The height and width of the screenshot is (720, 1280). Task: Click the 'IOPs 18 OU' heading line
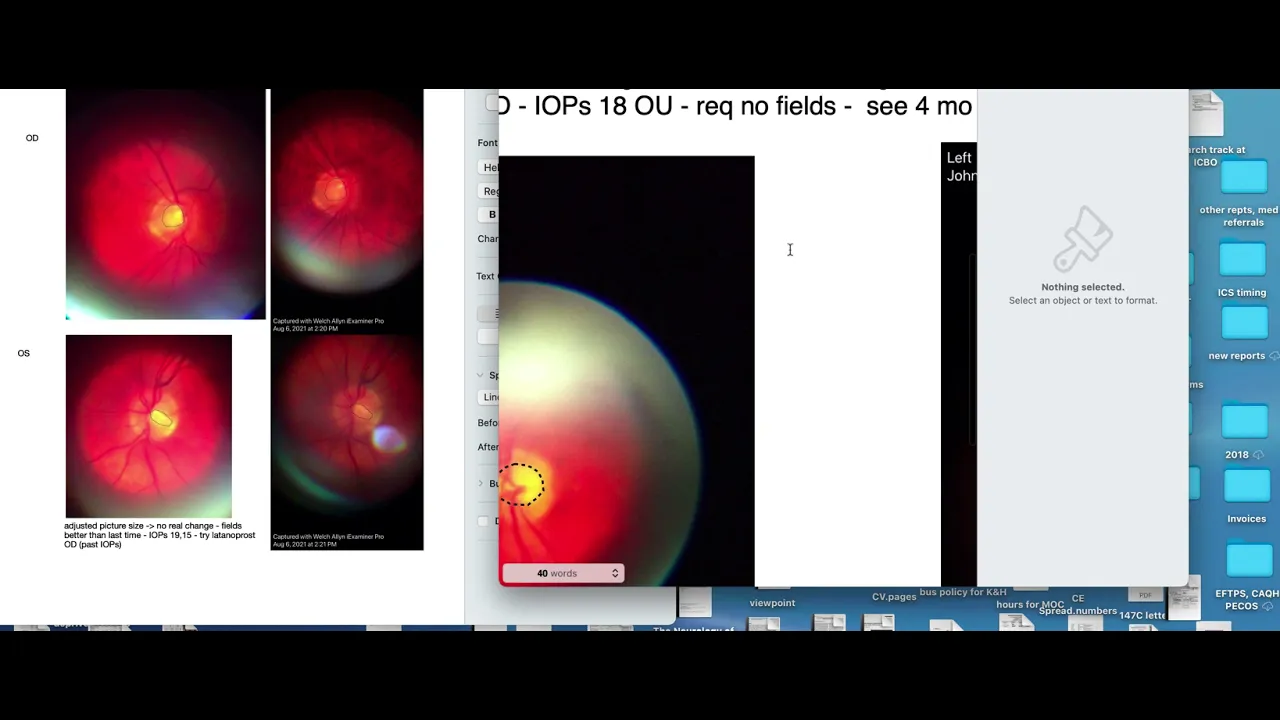coord(735,106)
